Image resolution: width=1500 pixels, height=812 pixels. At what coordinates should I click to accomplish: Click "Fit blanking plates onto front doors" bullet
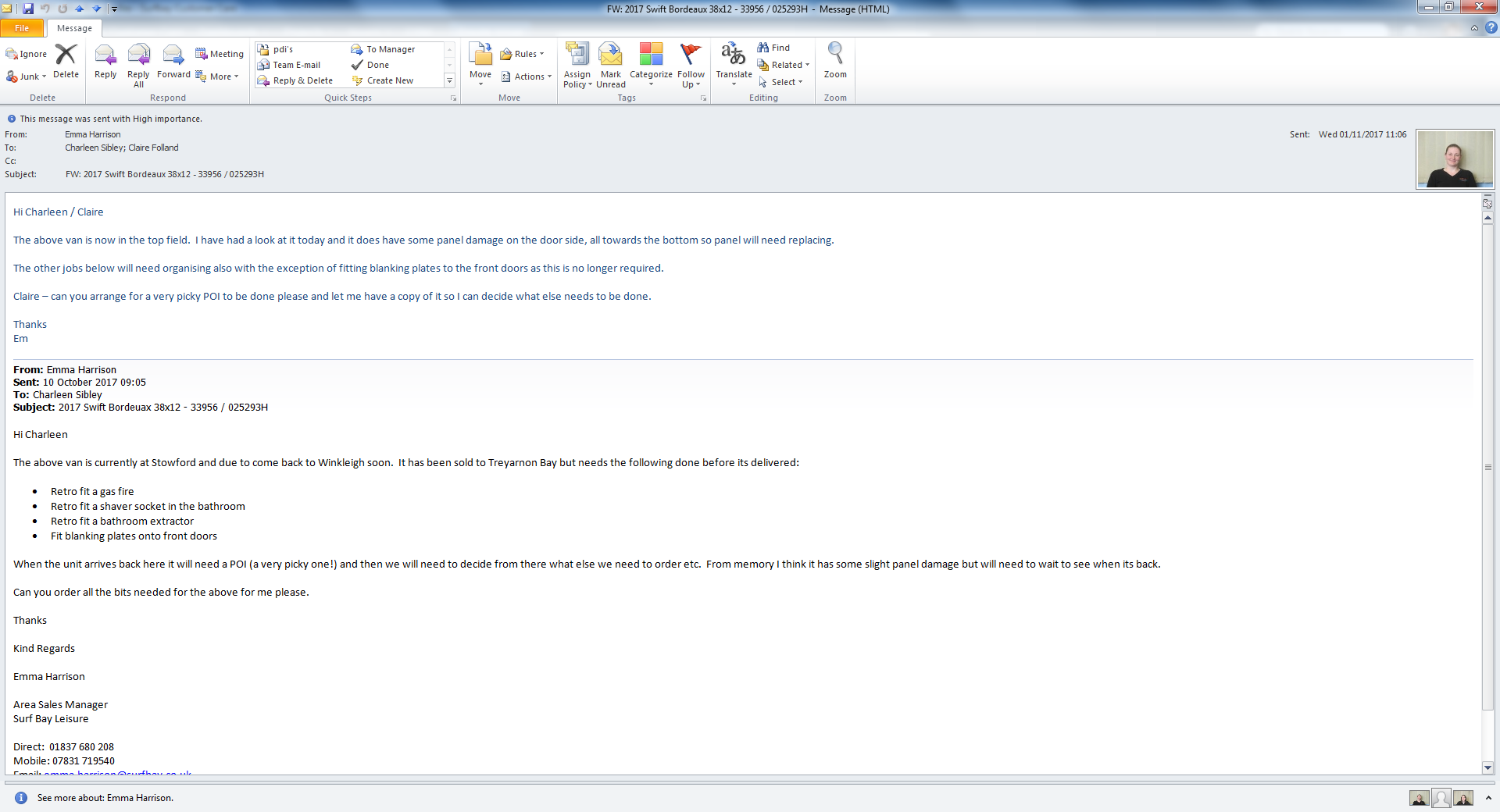134,536
